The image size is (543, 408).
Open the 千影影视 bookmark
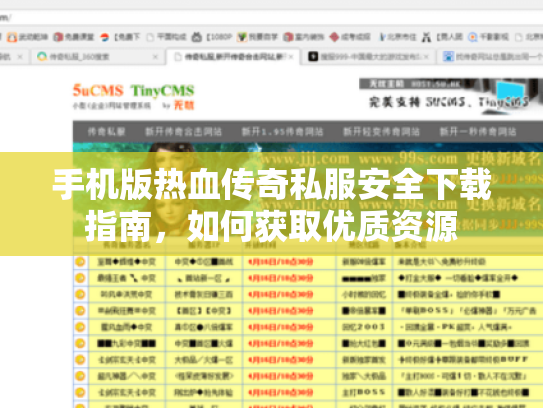tap(488, 37)
